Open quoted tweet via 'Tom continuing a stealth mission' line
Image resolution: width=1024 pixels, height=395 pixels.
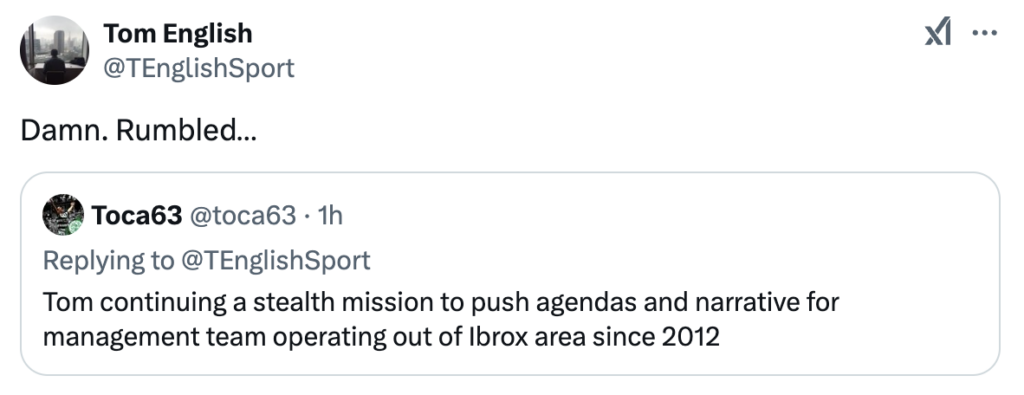pyautogui.click(x=441, y=303)
